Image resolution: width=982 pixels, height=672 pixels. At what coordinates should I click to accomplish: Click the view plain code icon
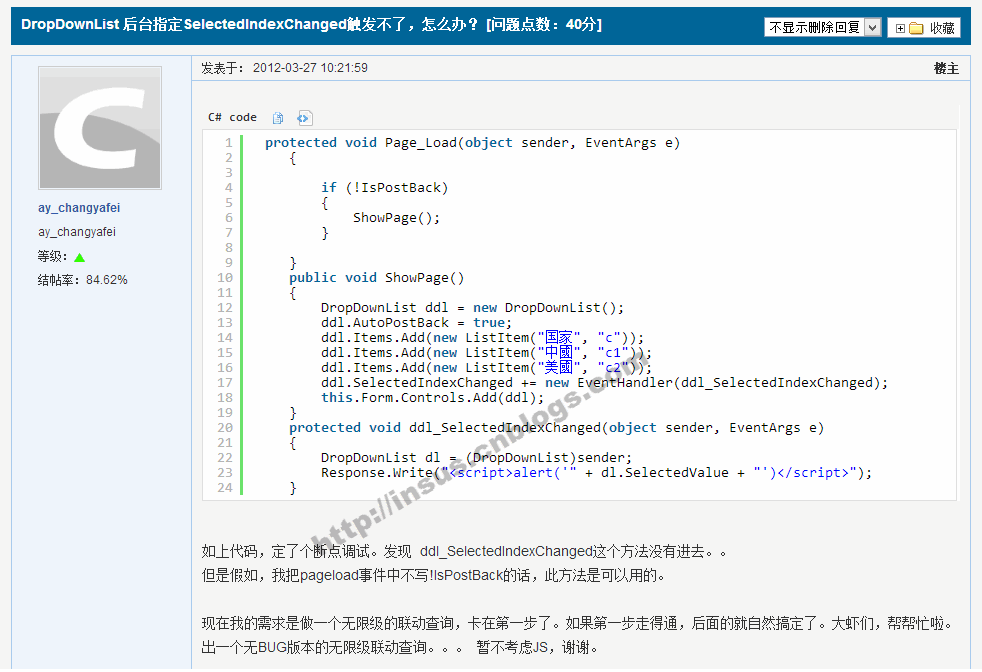coord(304,118)
